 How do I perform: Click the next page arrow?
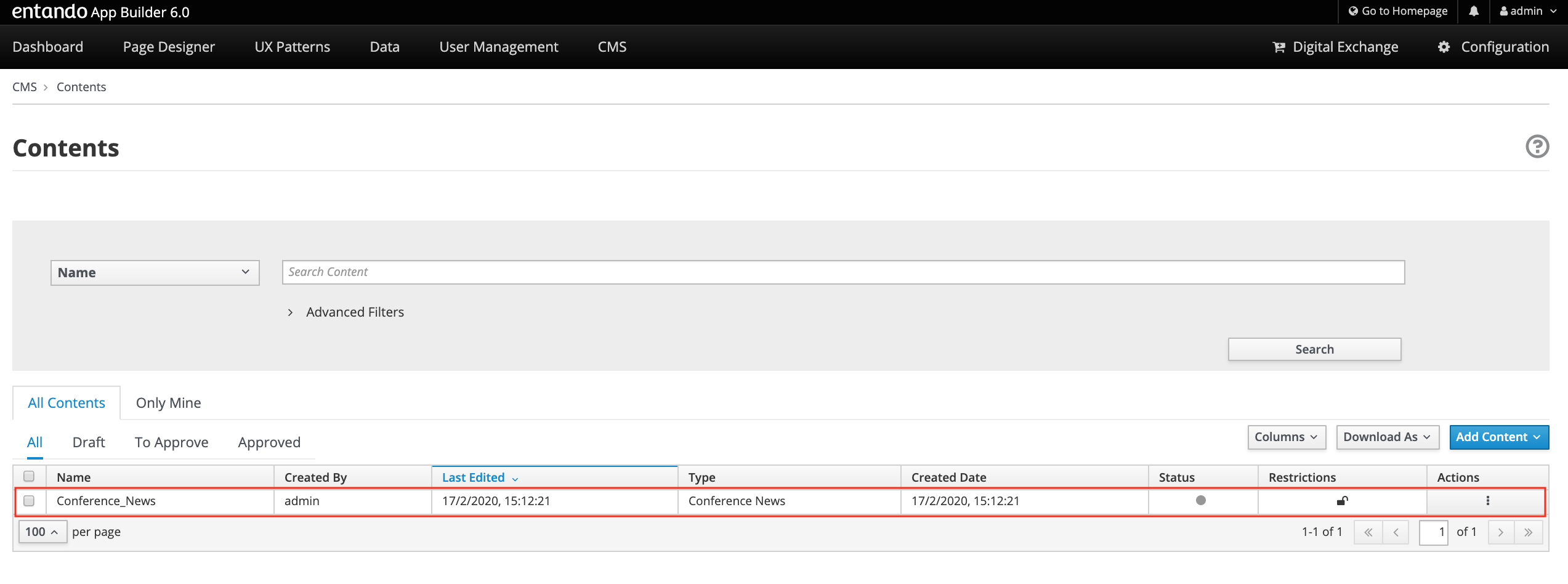[x=1501, y=532]
